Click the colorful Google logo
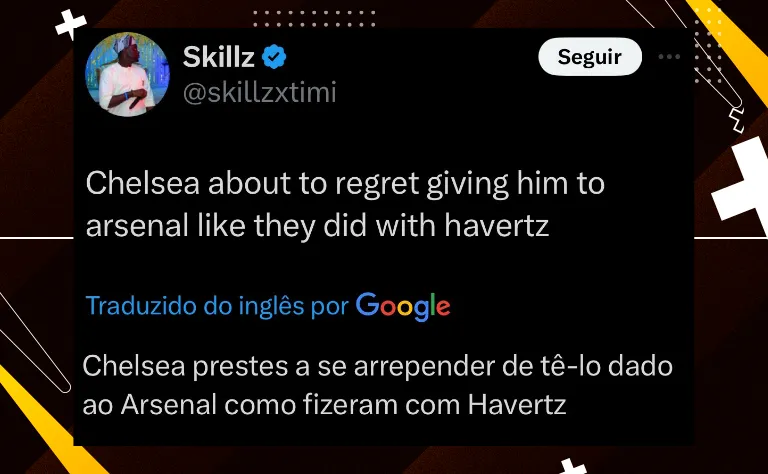Image resolution: width=768 pixels, height=474 pixels. point(403,306)
